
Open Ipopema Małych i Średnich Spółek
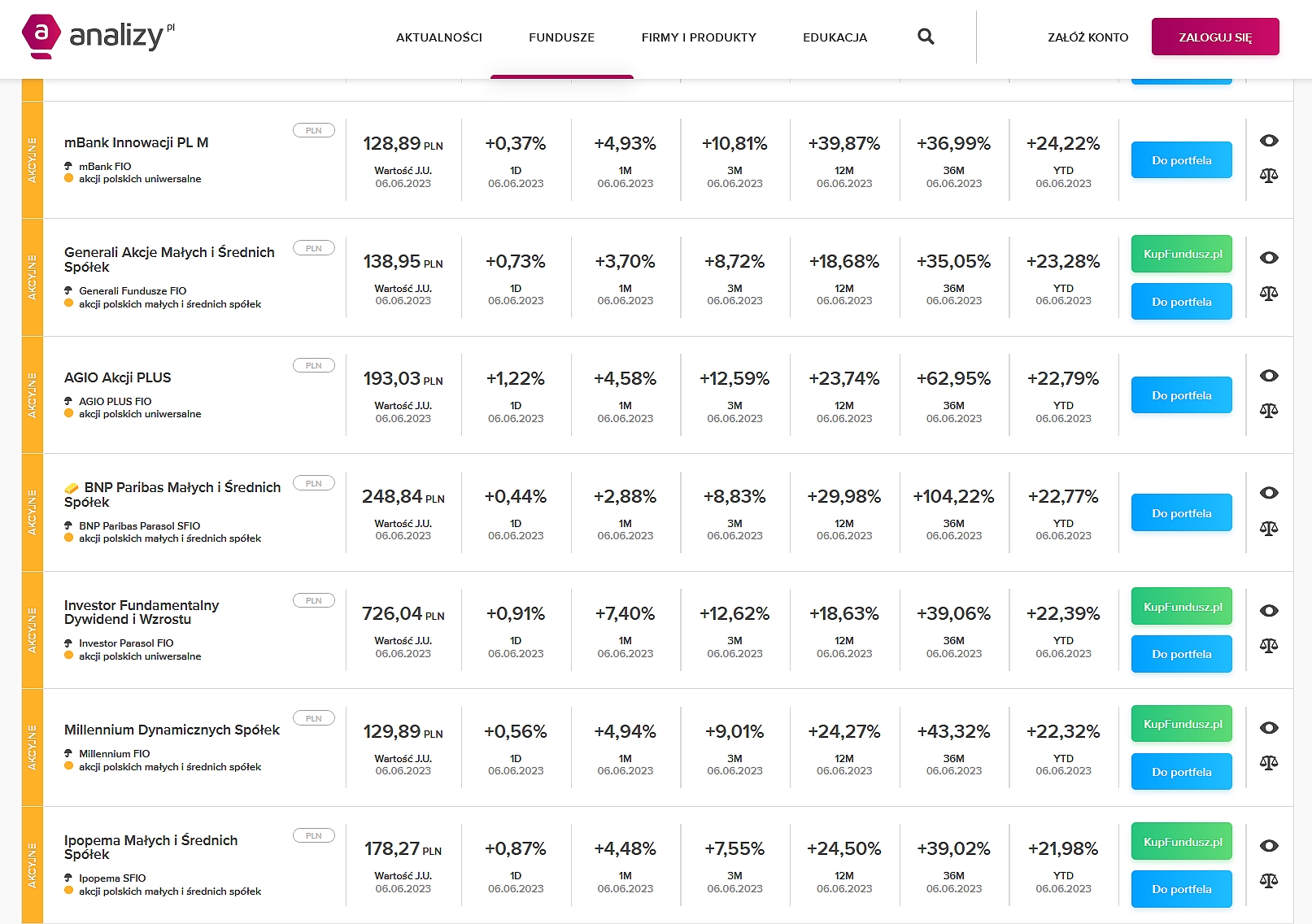(x=150, y=847)
